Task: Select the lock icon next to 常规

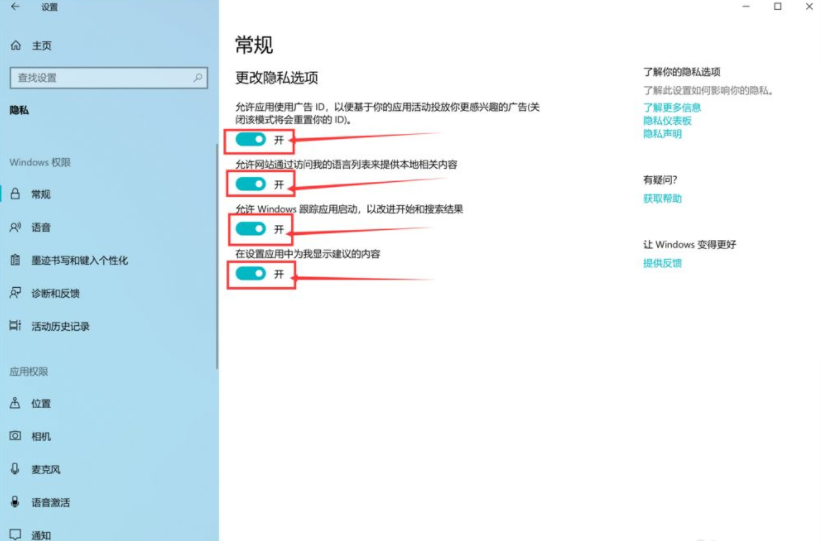Action: click(15, 194)
